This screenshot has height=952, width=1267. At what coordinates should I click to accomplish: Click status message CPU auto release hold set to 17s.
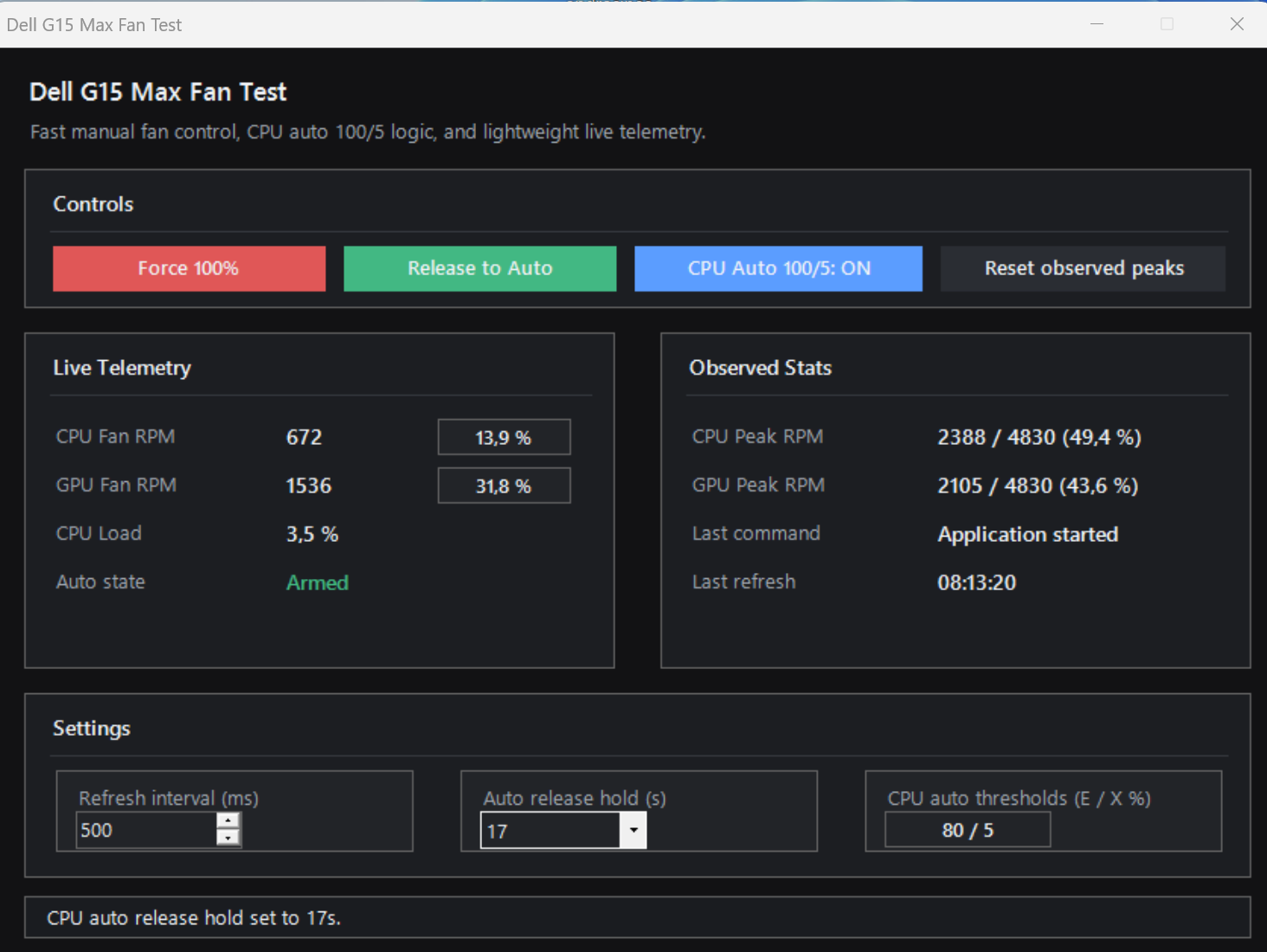[194, 917]
